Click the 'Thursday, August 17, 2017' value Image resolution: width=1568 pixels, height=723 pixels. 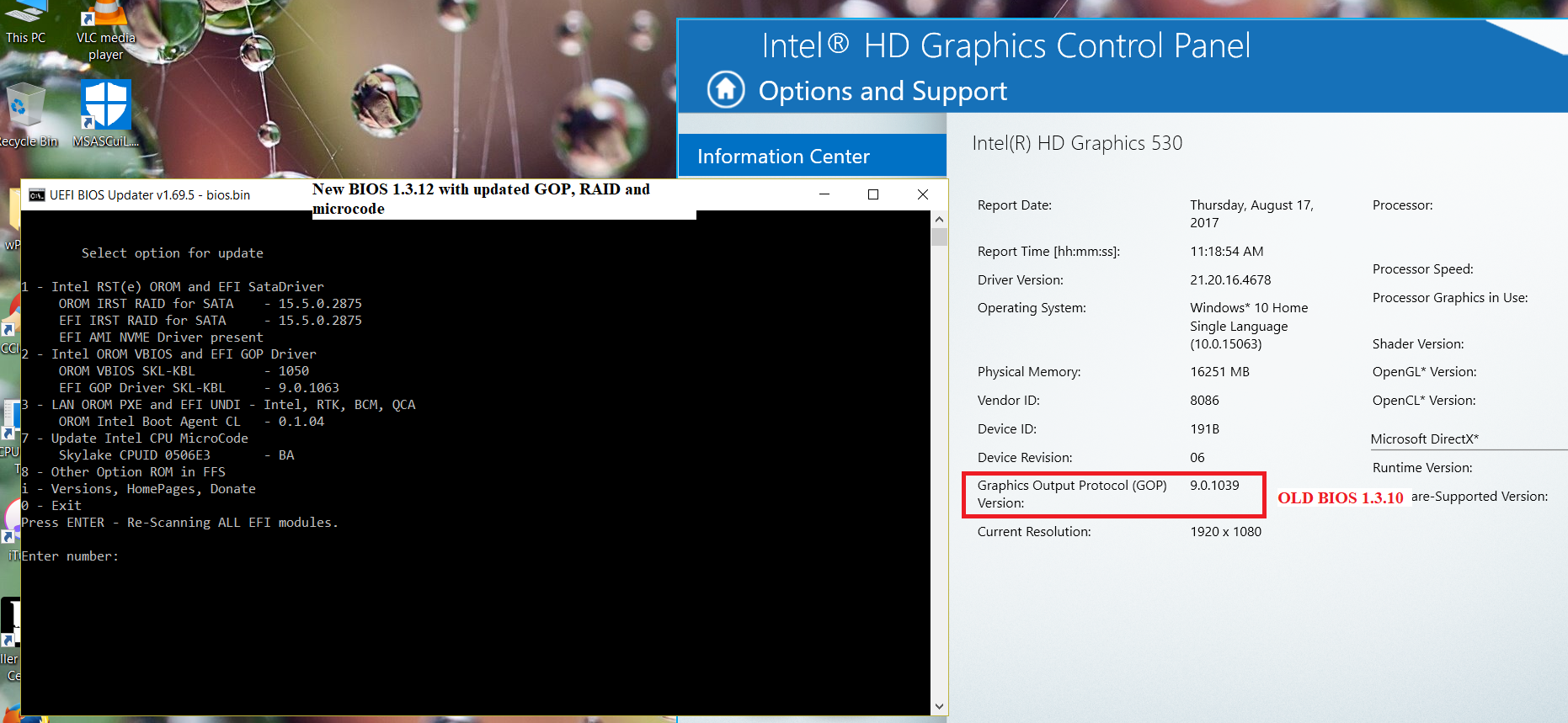point(1251,214)
